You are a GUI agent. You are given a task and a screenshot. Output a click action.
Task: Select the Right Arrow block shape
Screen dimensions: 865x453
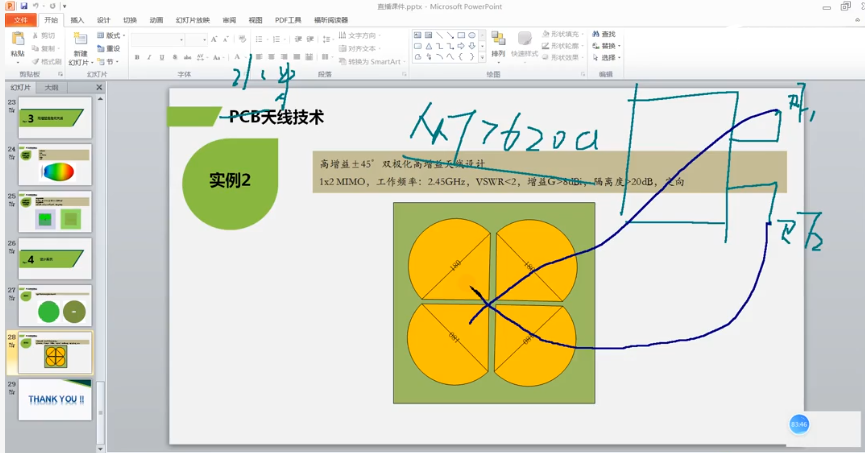461,46
